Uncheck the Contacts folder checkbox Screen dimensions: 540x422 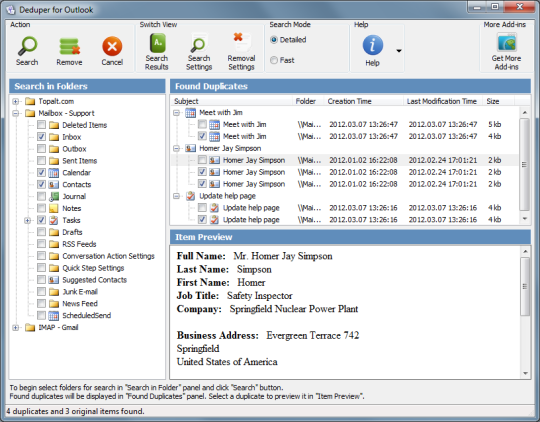[41, 184]
